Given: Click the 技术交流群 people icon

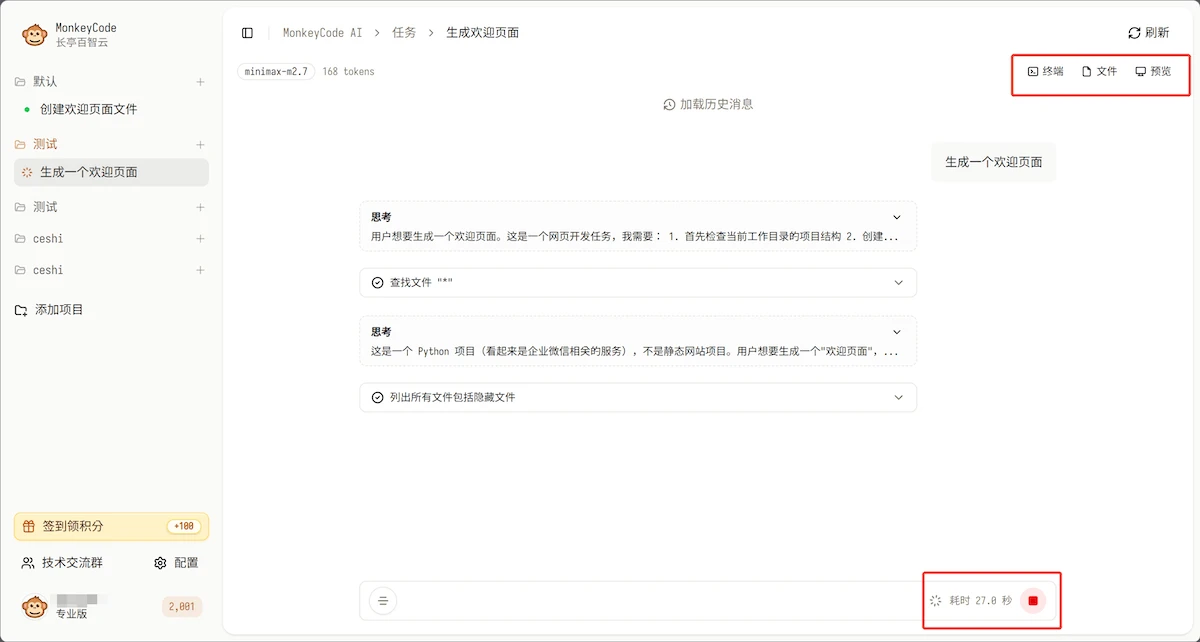Looking at the screenshot, I should click(28, 563).
